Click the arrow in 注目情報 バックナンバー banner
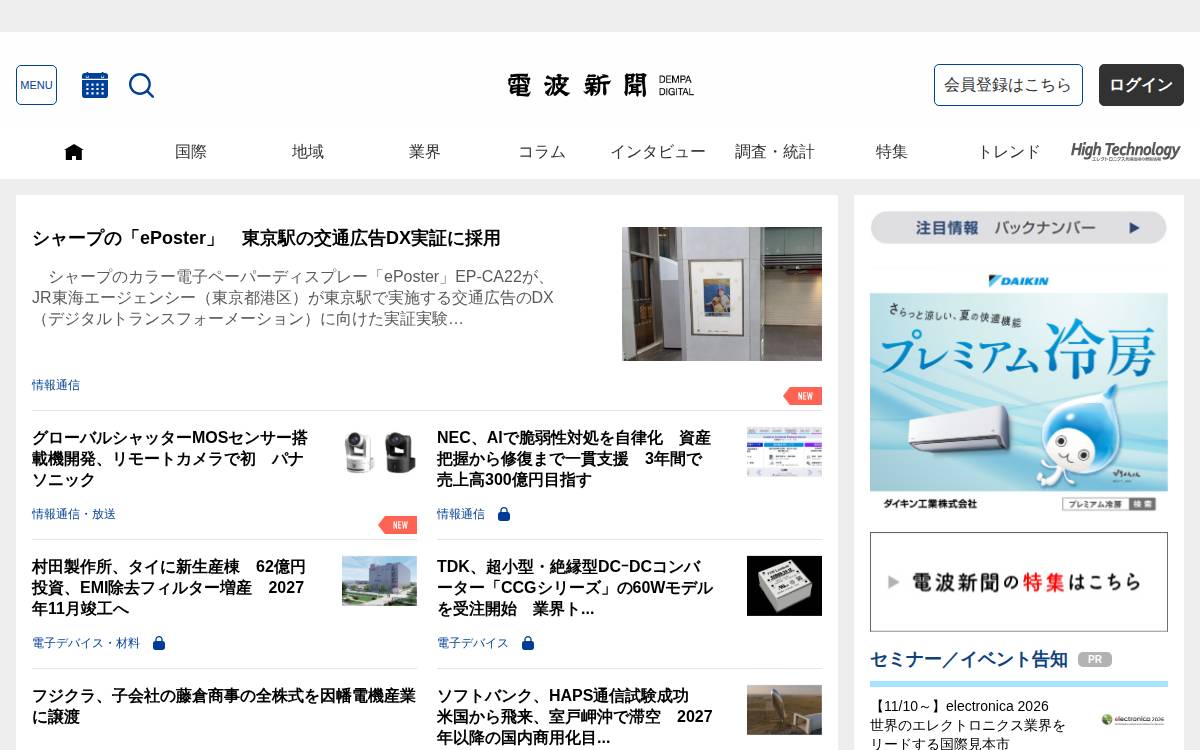This screenshot has height=750, width=1200. (1134, 228)
